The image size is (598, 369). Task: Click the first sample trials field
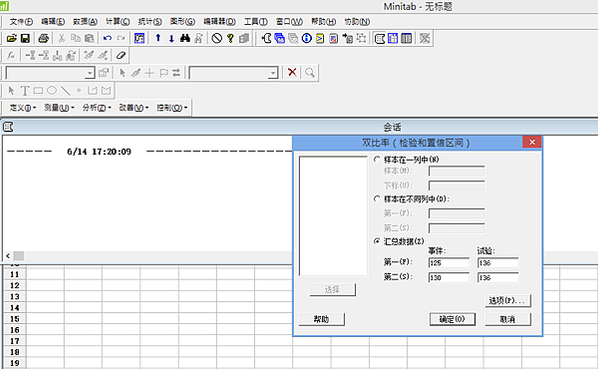[x=498, y=263]
